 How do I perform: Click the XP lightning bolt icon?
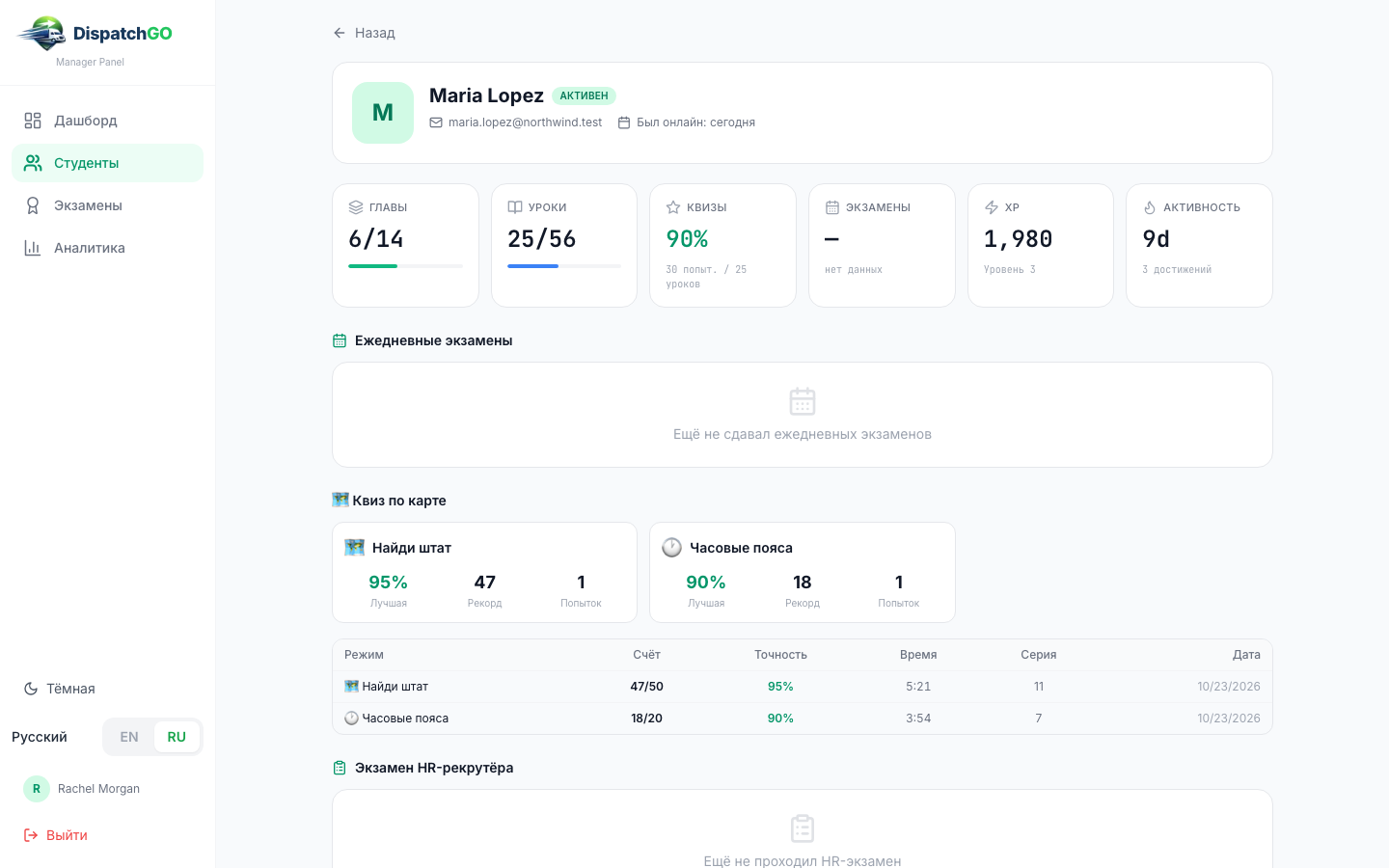point(992,207)
